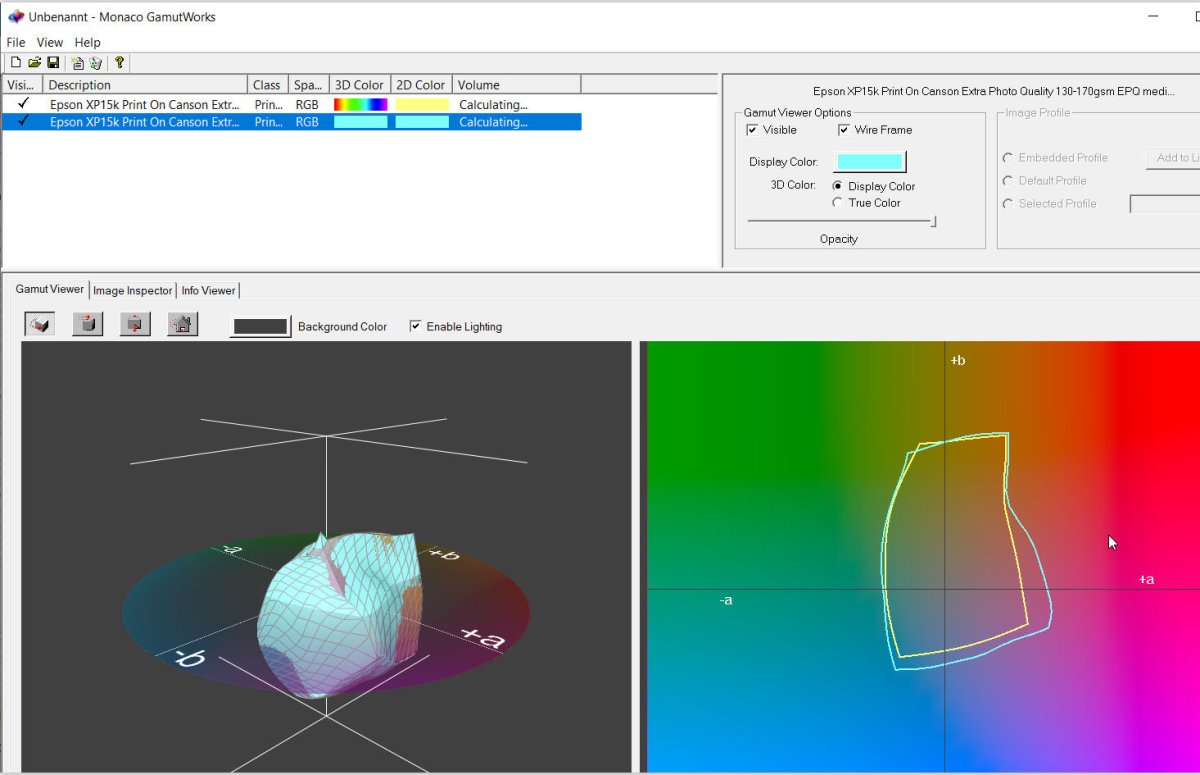Toggle the Wire Frame checkbox
Viewport: 1200px width, 775px height.
coord(844,130)
